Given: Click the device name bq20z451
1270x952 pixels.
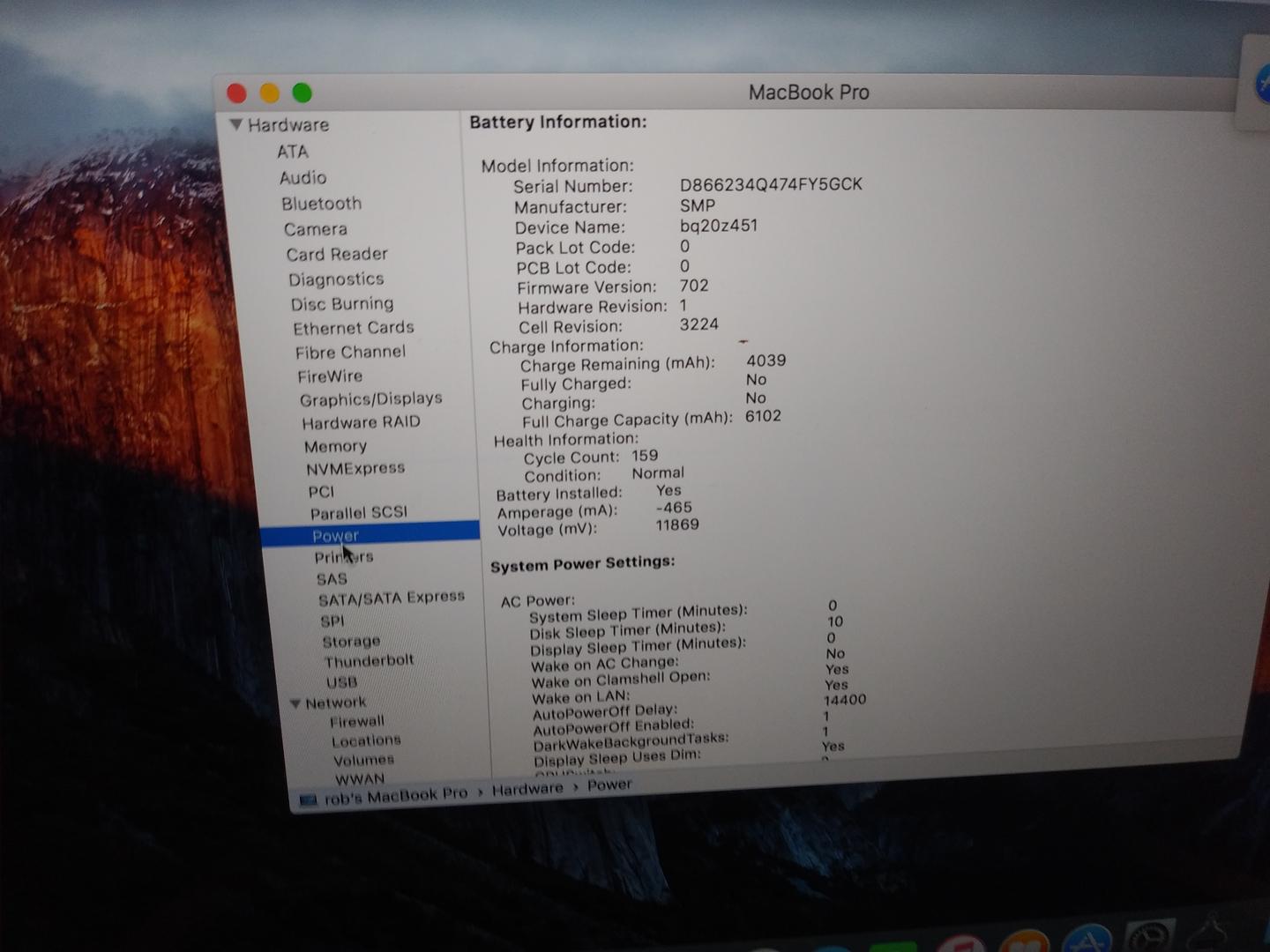Looking at the screenshot, I should click(718, 226).
